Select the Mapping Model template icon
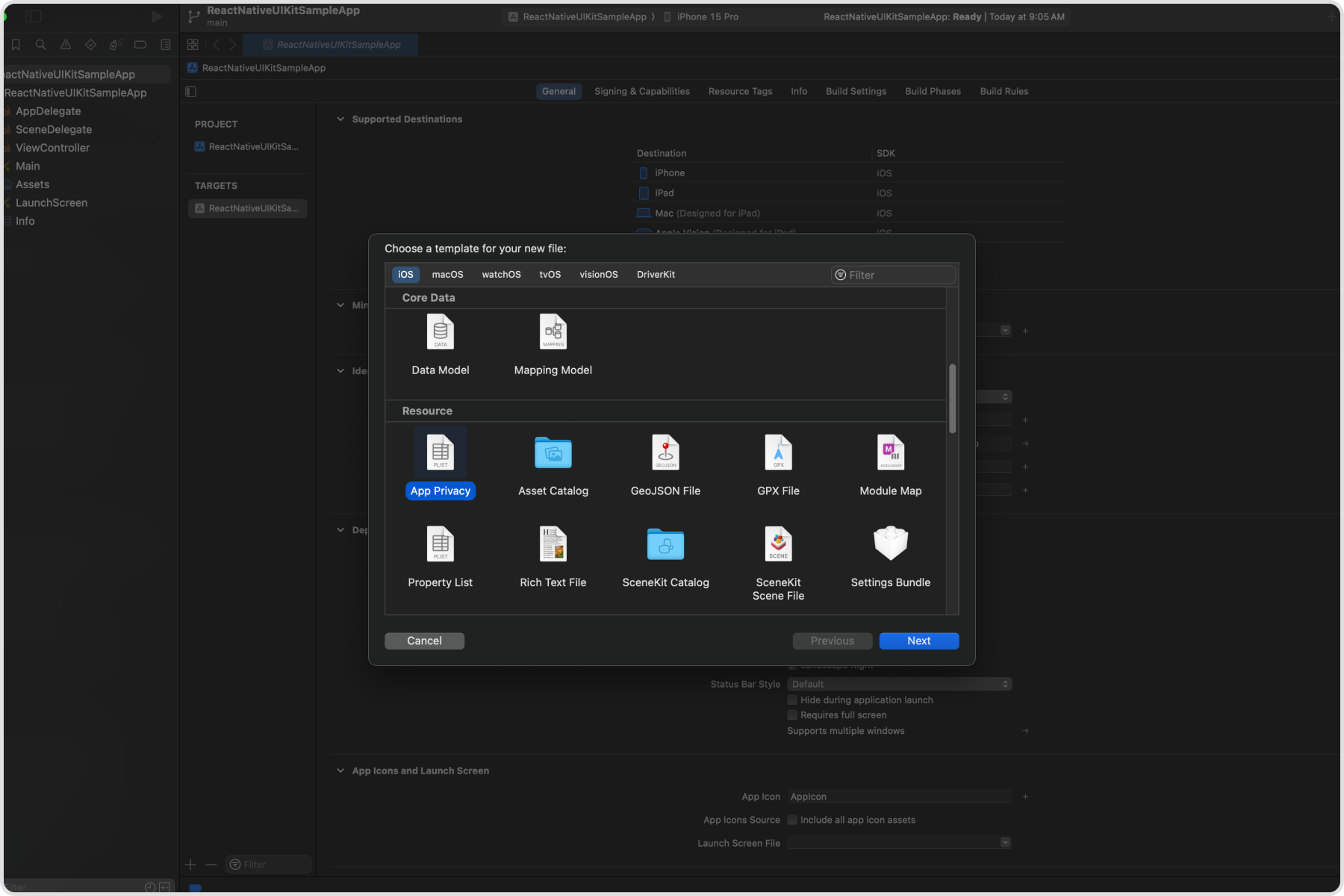Screen dimensions: 1344x896 coord(553,332)
